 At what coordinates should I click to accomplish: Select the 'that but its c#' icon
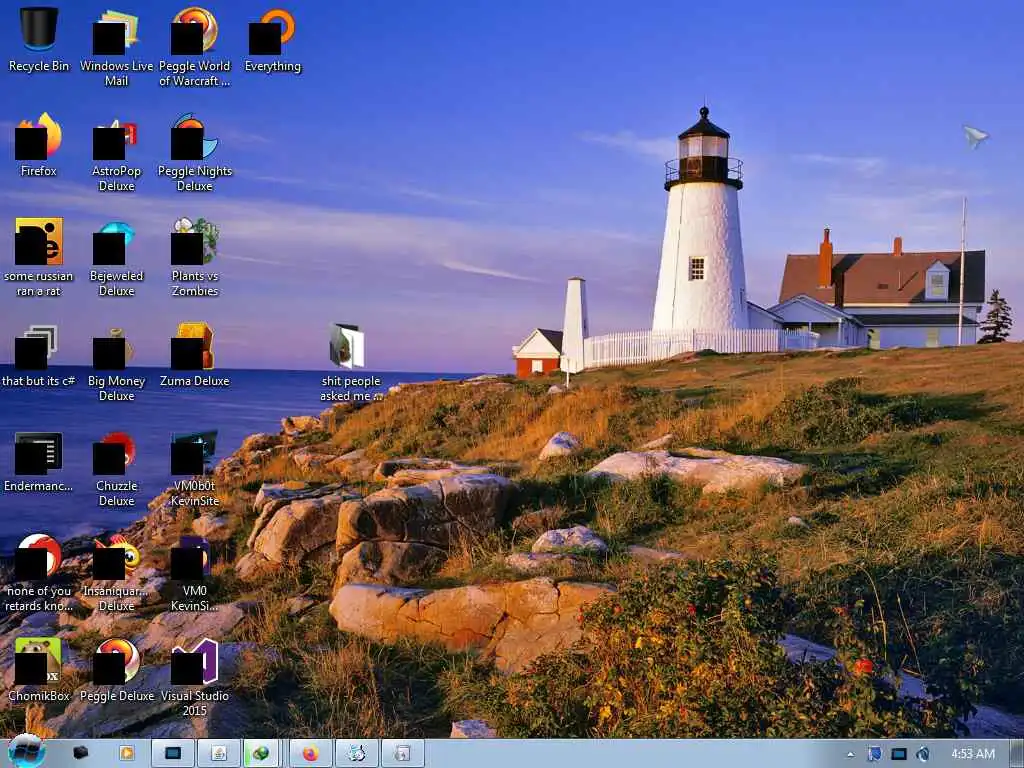pos(37,347)
